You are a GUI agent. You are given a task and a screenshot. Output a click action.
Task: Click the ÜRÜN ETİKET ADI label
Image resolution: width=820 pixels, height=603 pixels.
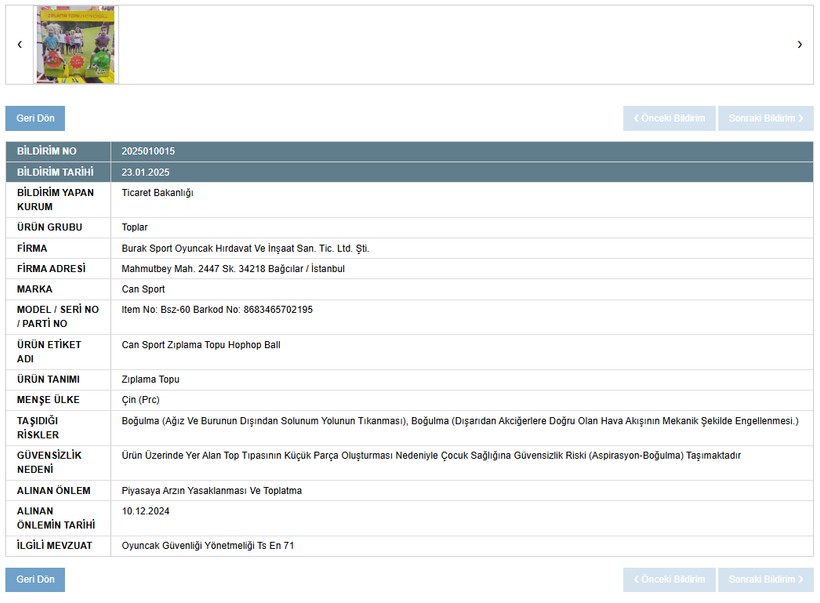tap(49, 351)
